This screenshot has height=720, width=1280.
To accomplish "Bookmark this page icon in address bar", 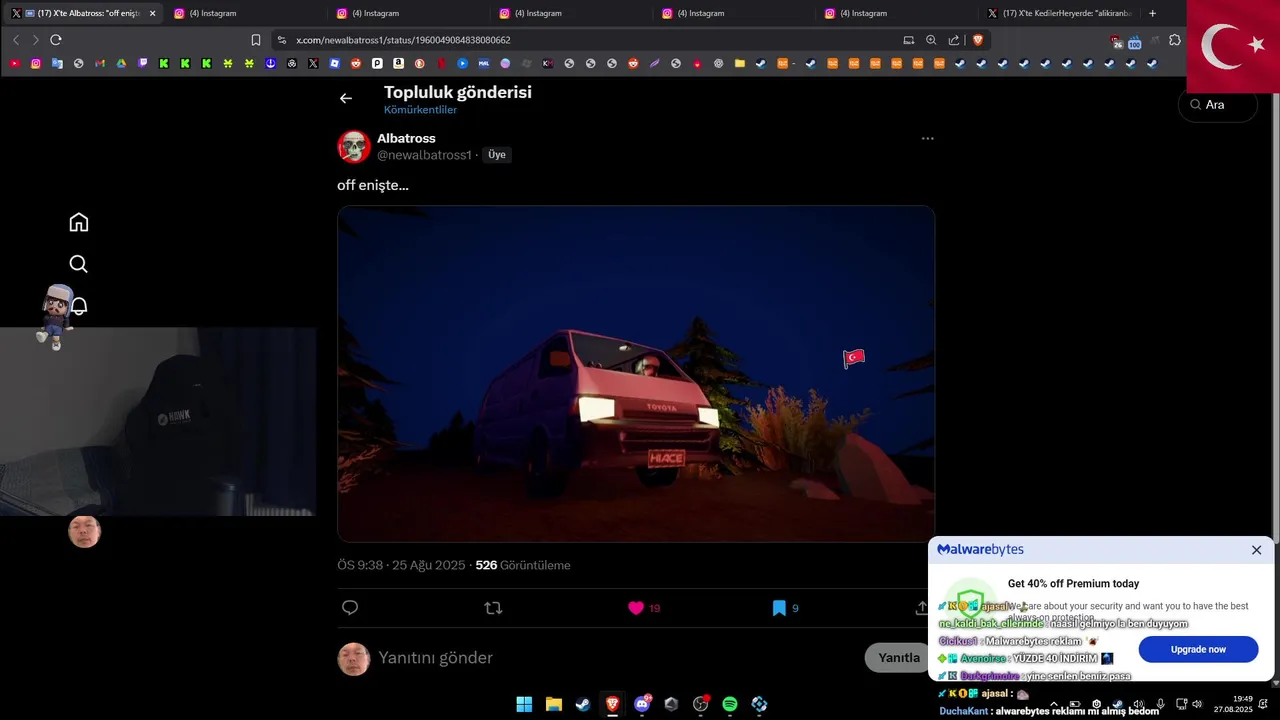I will (256, 40).
